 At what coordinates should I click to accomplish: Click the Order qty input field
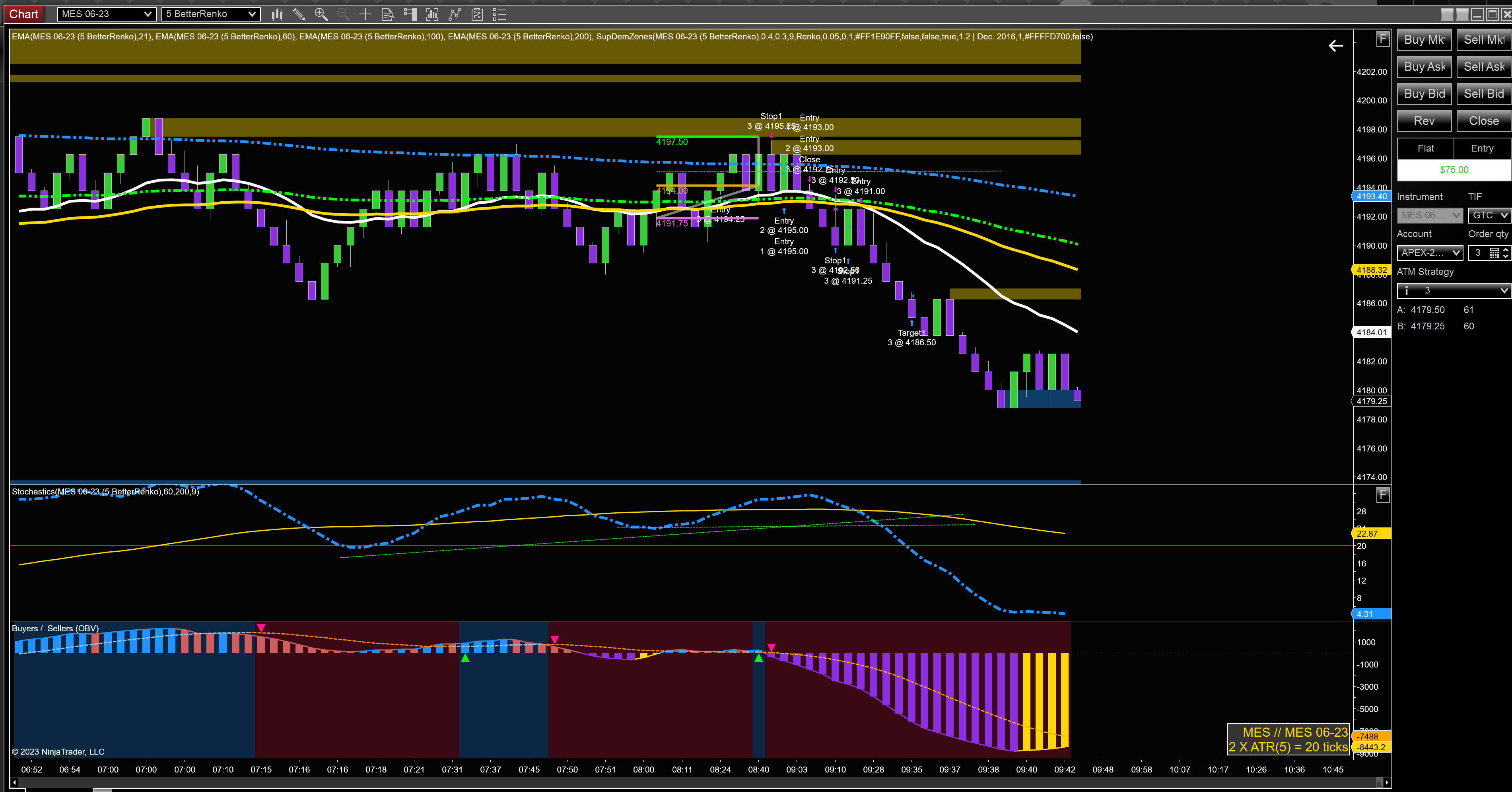click(1478, 253)
